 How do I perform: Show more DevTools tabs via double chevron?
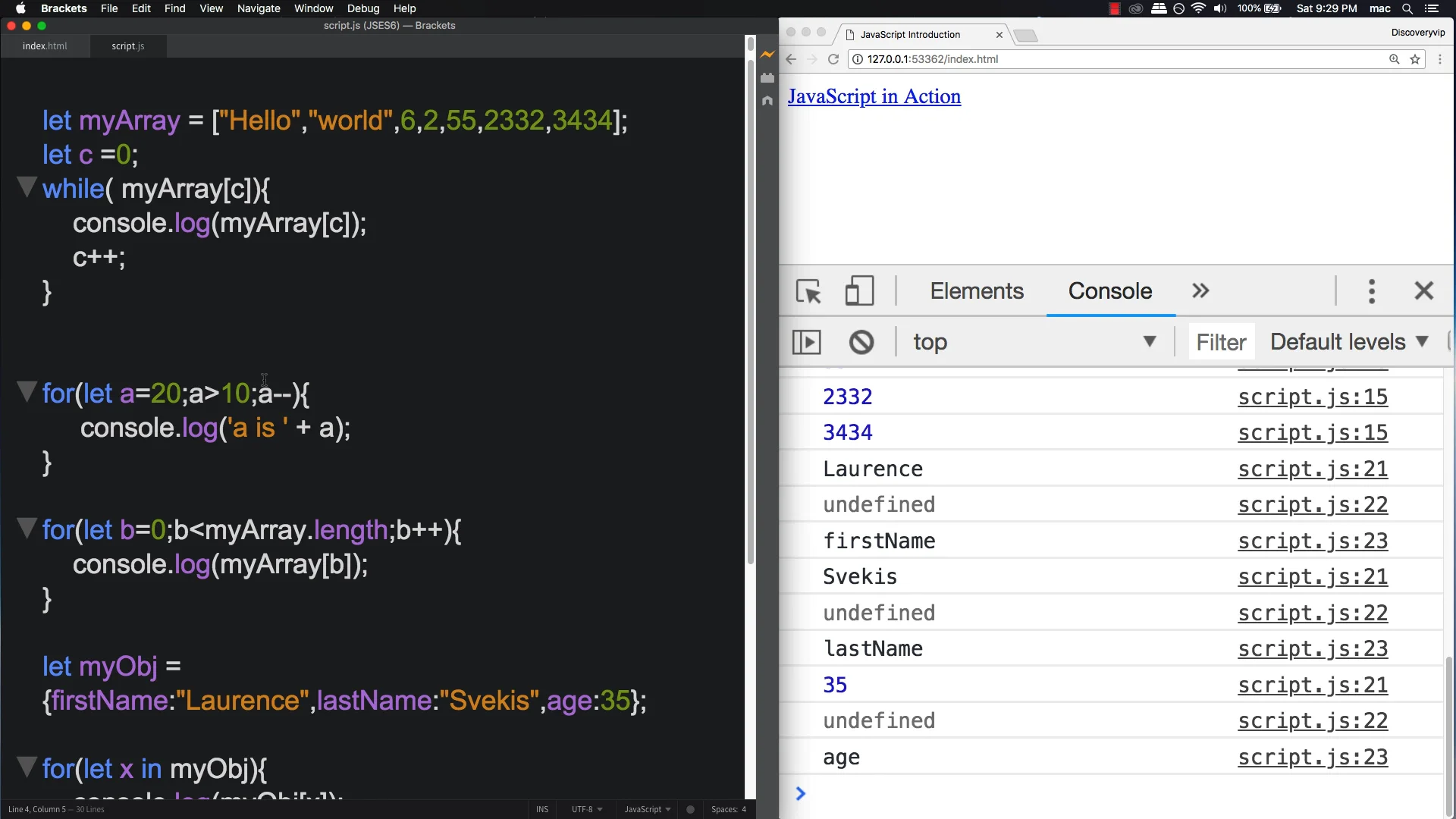[1200, 291]
